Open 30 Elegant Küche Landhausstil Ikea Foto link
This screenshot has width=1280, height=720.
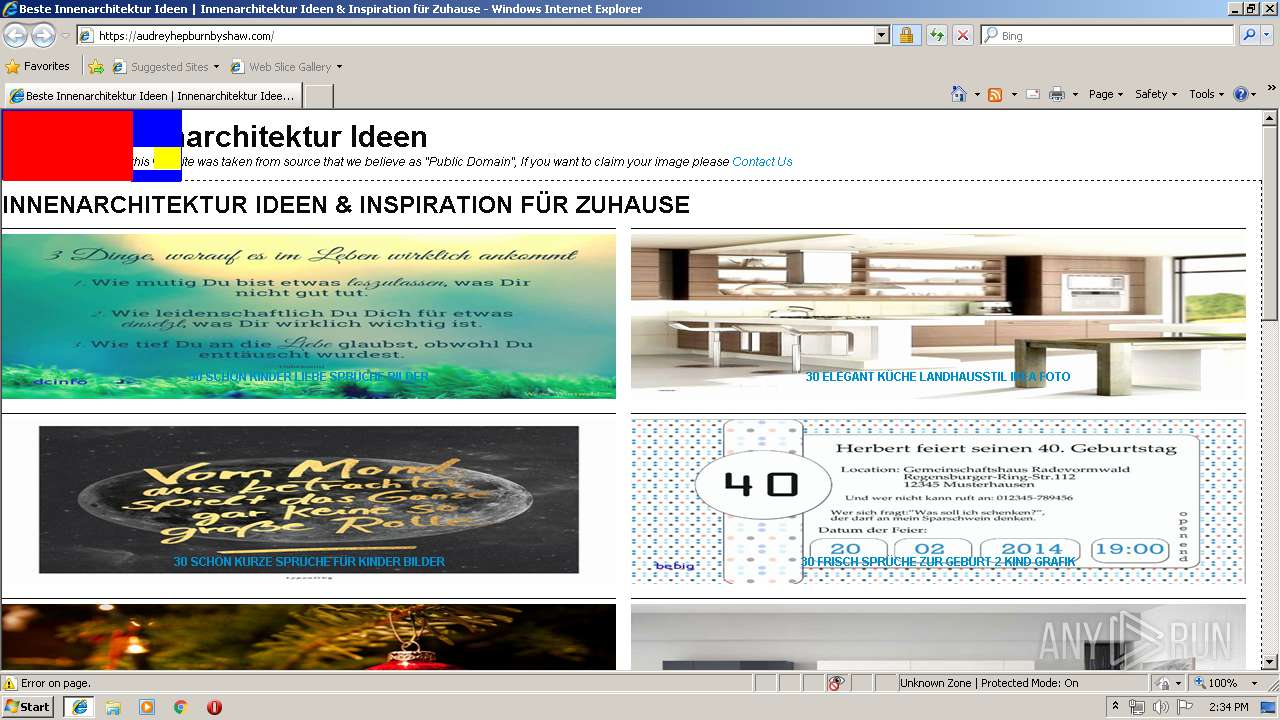(938, 377)
